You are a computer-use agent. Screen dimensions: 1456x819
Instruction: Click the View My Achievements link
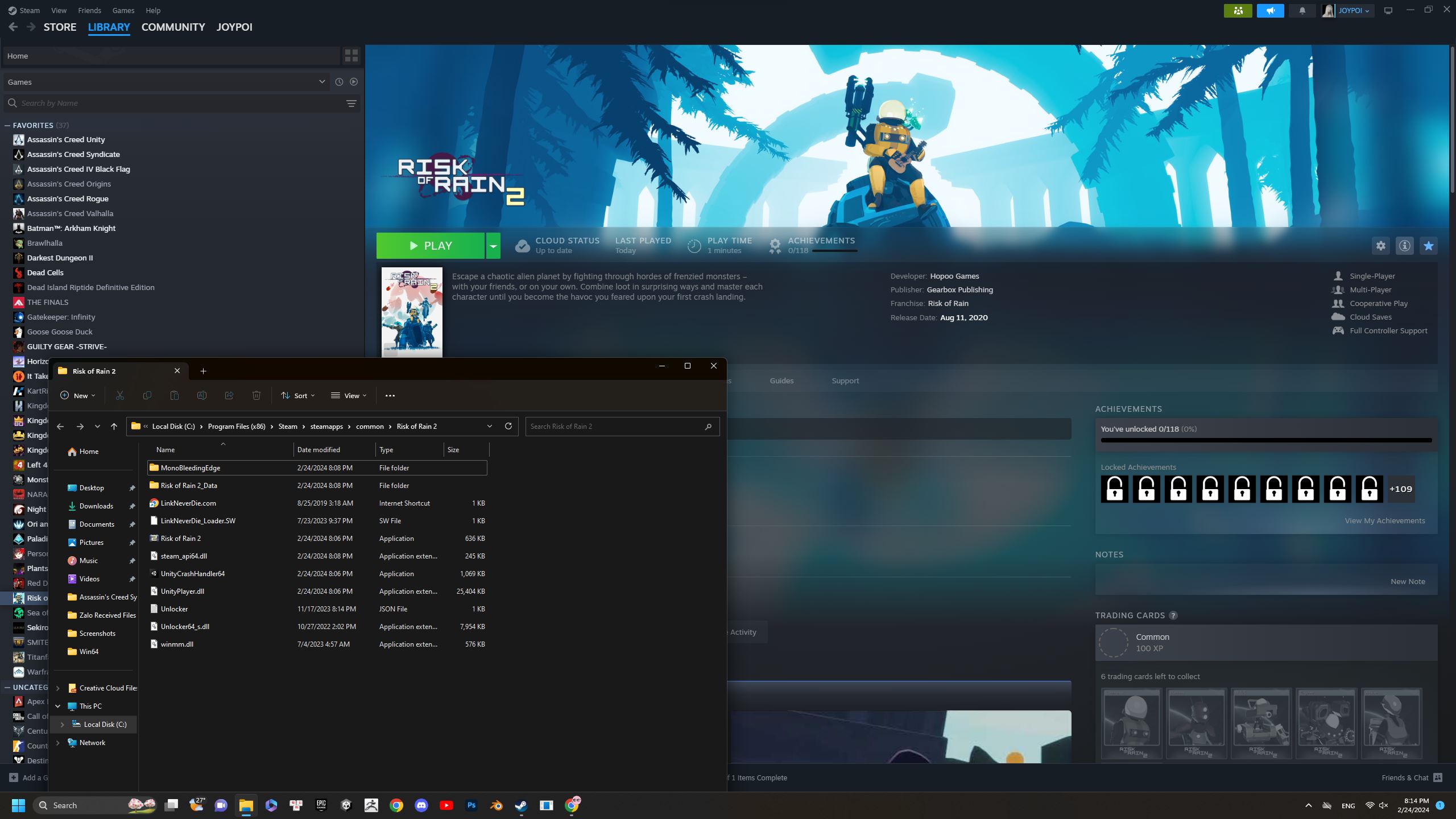pyautogui.click(x=1384, y=520)
